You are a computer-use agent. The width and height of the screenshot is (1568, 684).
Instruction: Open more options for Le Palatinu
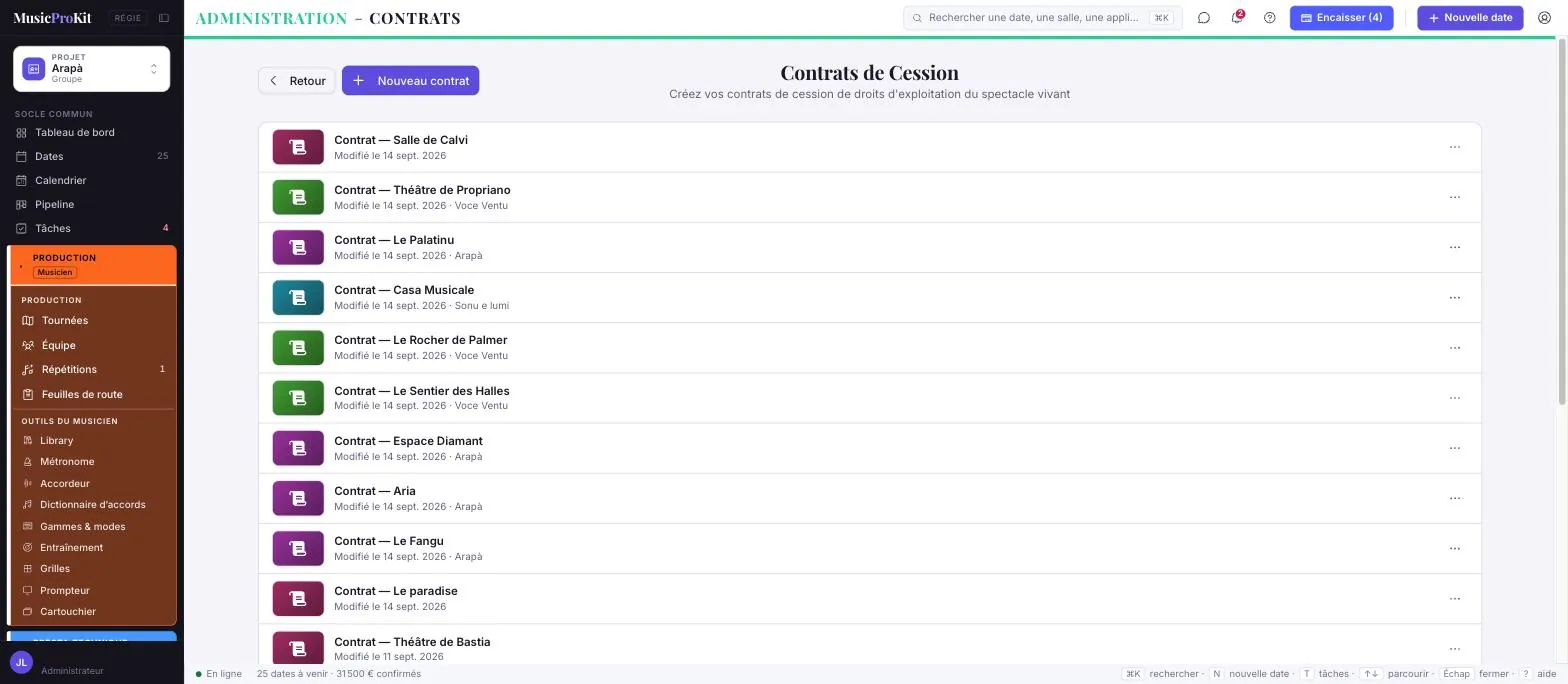[x=1455, y=247]
